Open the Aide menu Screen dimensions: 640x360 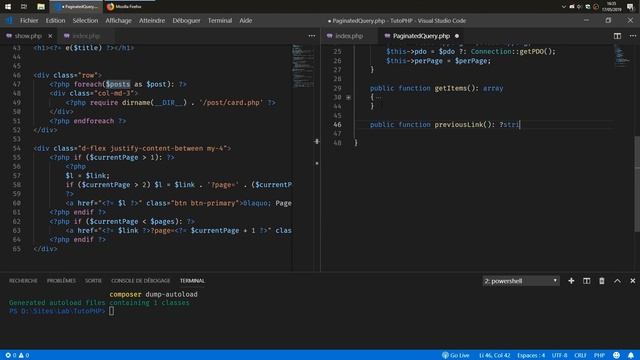pos(245,20)
